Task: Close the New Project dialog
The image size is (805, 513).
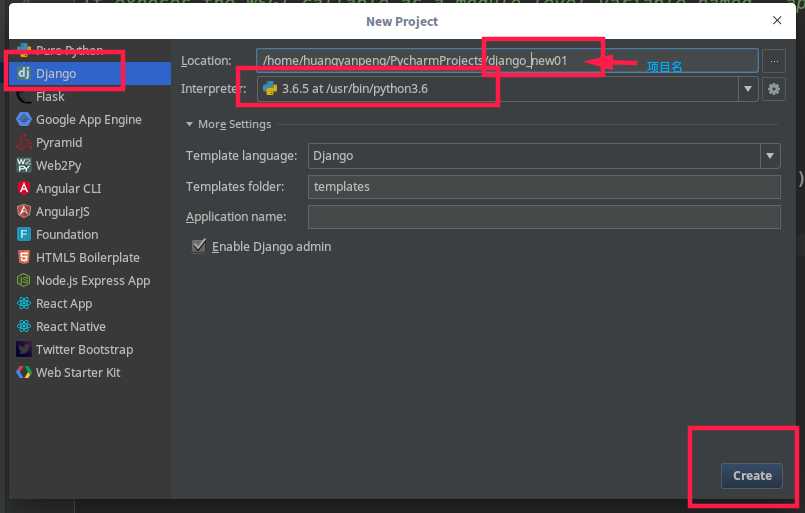Action: click(777, 20)
